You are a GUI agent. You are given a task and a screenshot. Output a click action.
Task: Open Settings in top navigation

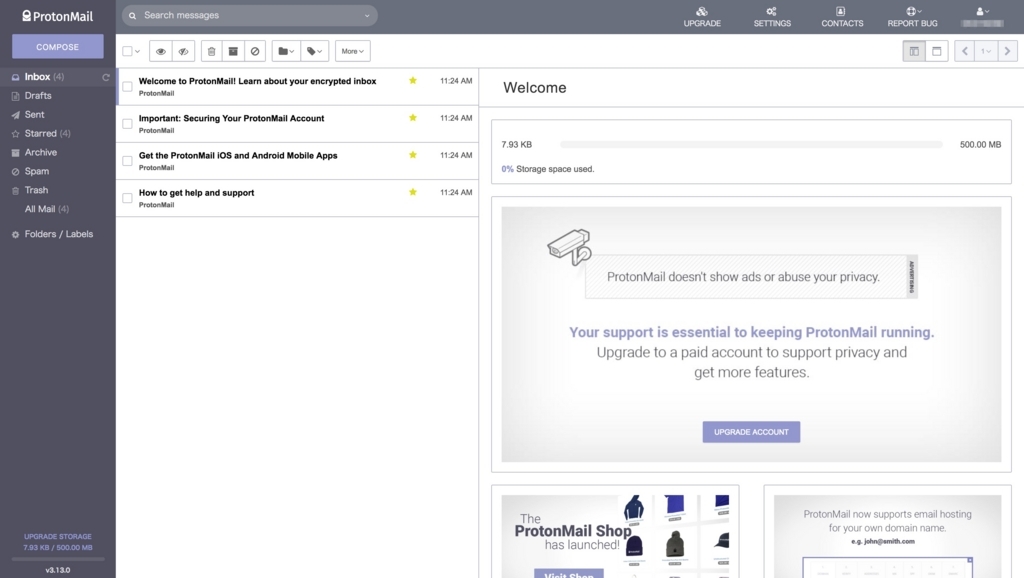772,17
